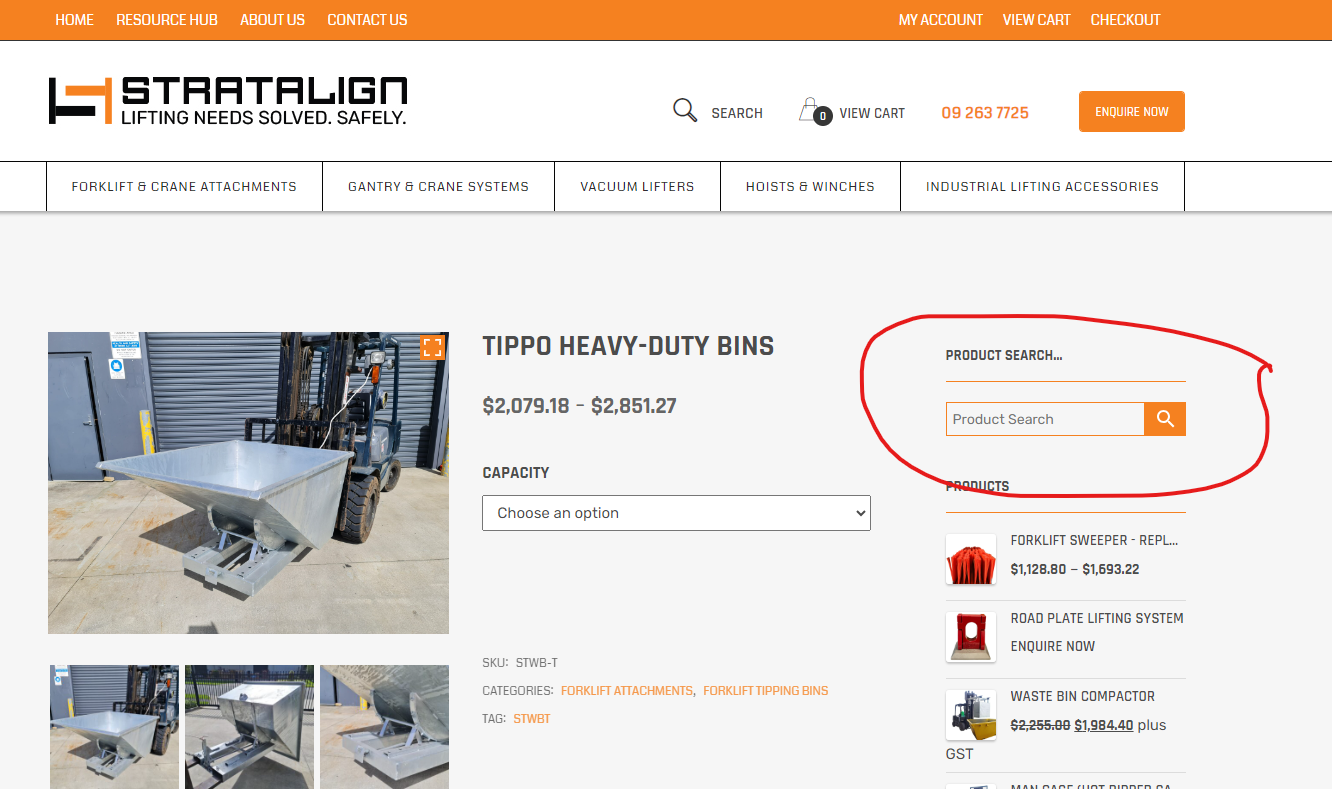Go to CHECKOUT
This screenshot has width=1332, height=789.
1126,20
